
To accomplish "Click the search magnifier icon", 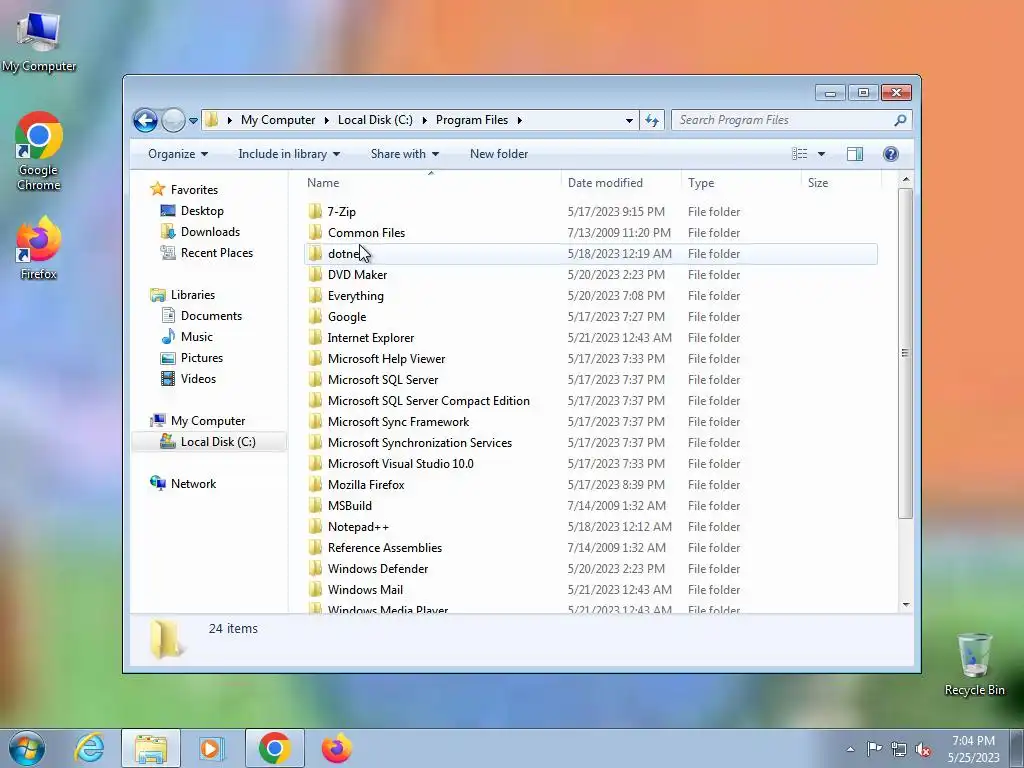I will pos(900,120).
